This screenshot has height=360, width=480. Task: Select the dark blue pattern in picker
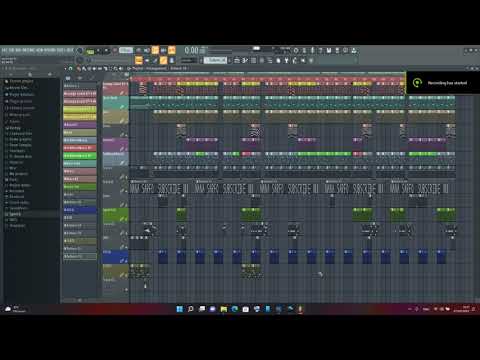pyautogui.click(x=80, y=210)
